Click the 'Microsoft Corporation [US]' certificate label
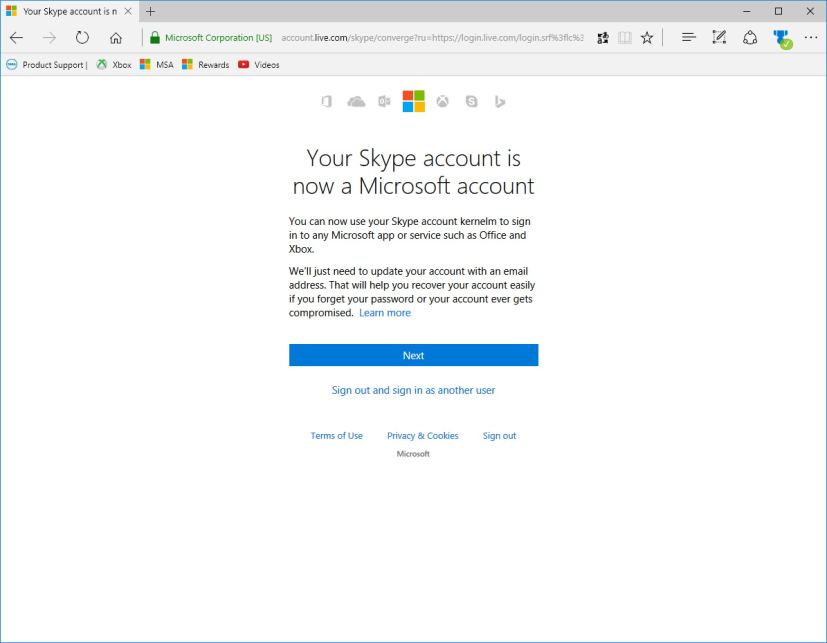 click(218, 37)
